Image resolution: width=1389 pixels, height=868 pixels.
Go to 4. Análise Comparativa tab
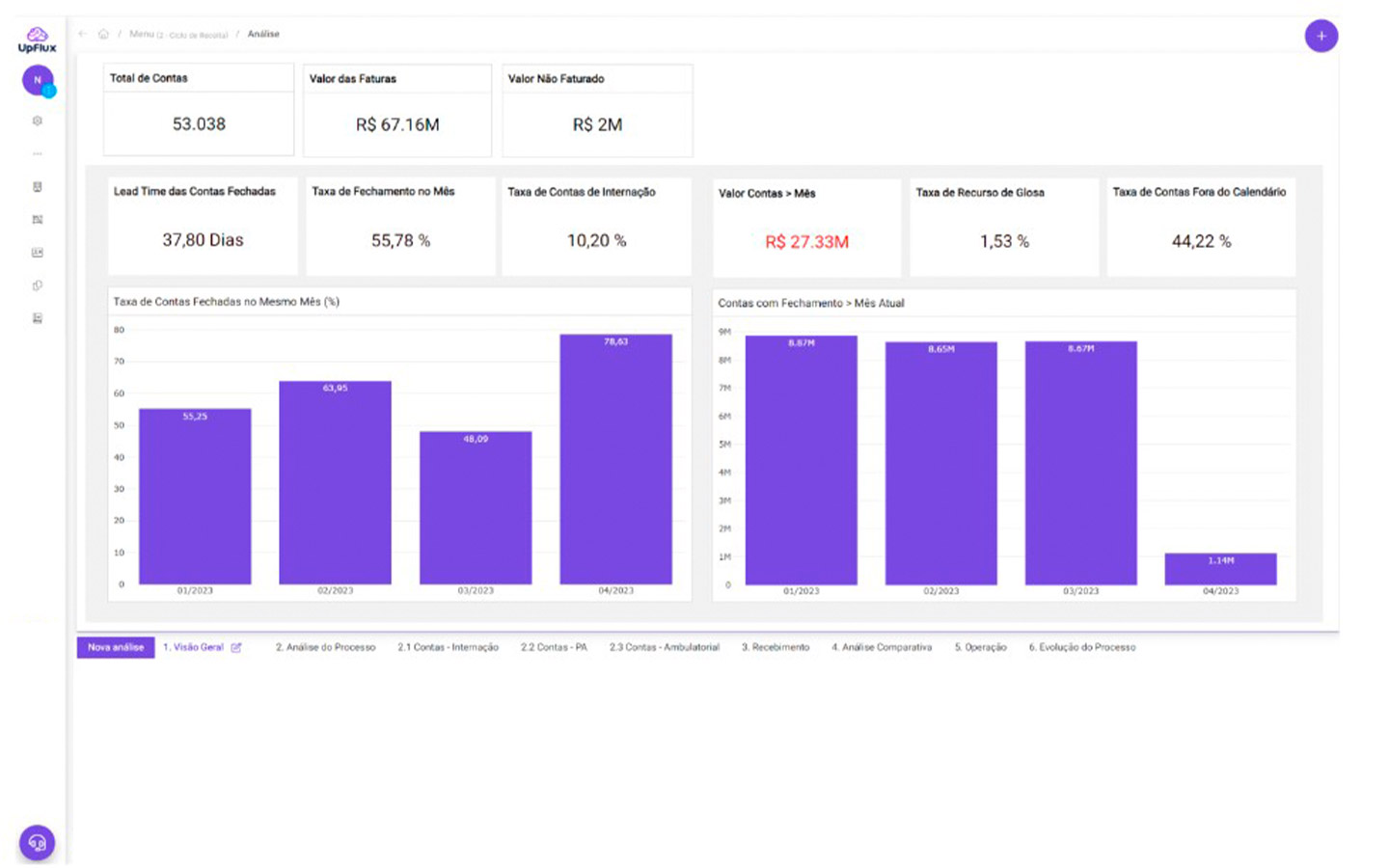click(x=882, y=647)
